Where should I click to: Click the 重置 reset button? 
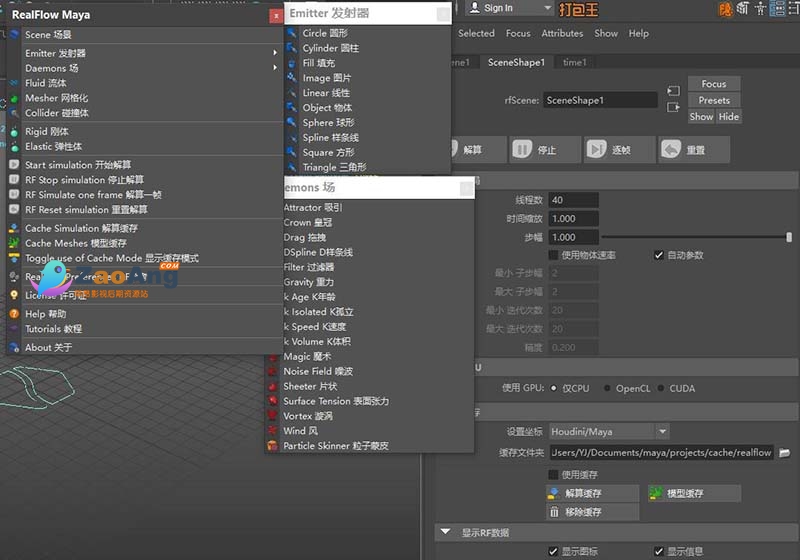coord(694,149)
